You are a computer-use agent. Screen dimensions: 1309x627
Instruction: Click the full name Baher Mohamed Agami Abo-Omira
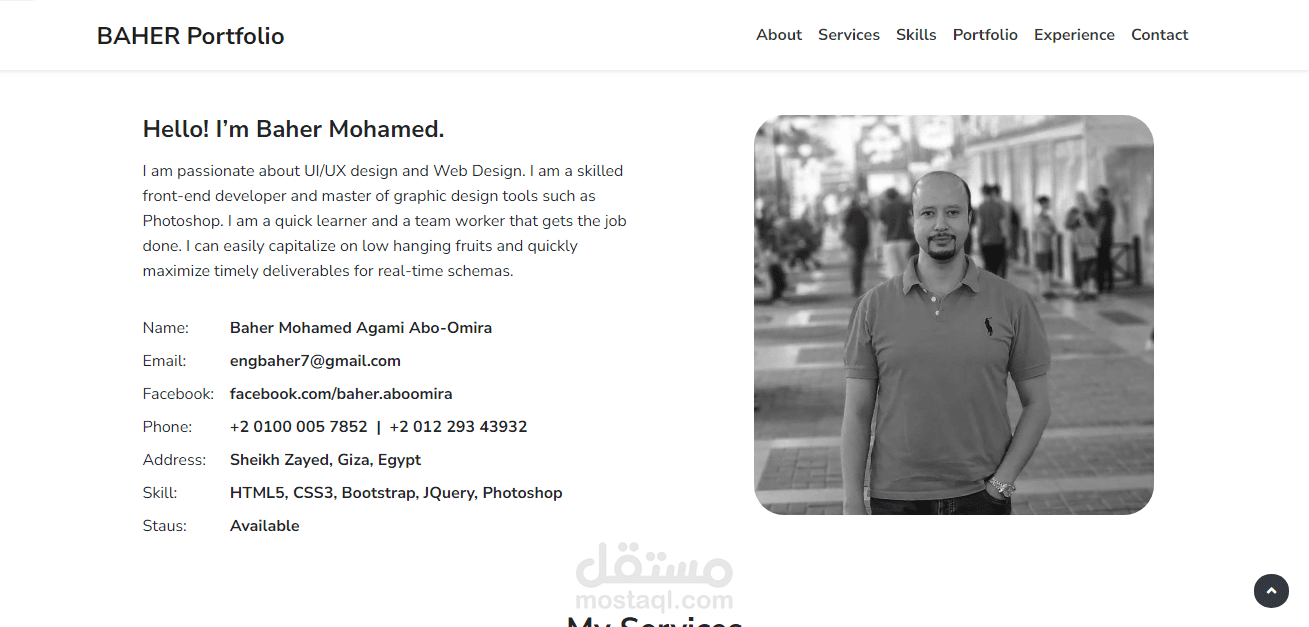click(361, 328)
